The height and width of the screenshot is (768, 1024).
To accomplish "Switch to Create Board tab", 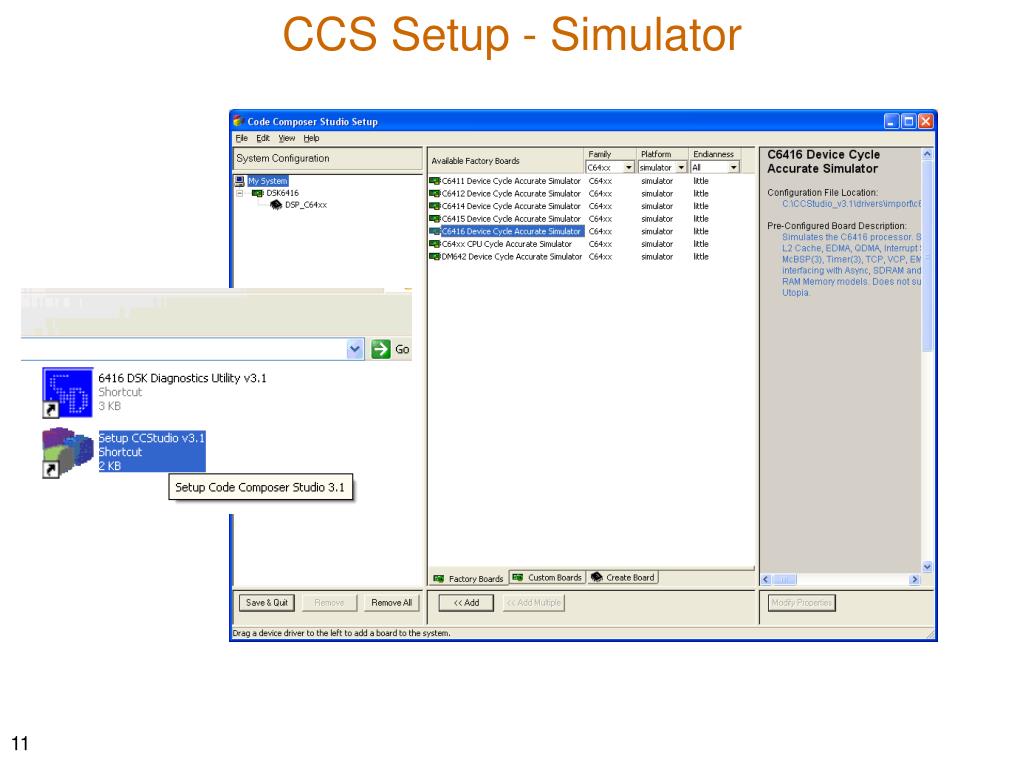I will (623, 577).
